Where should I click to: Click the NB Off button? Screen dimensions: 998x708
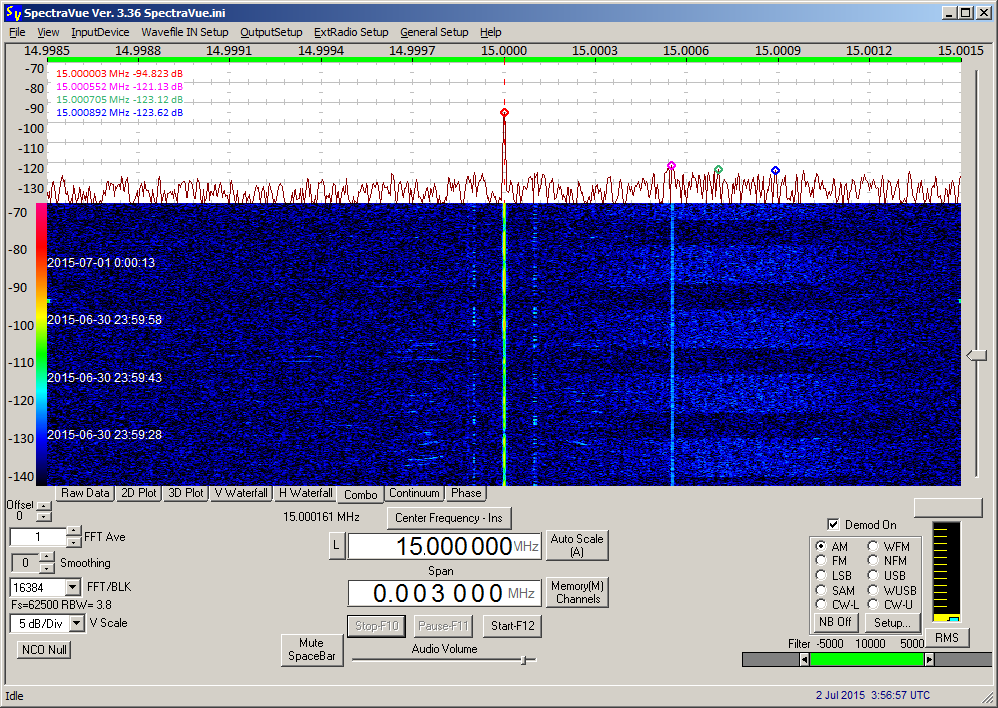[x=835, y=622]
